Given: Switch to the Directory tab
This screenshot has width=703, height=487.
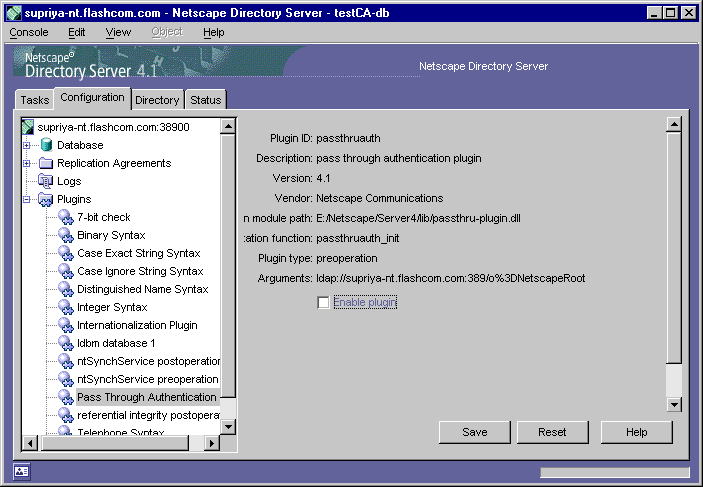Looking at the screenshot, I should (x=157, y=100).
